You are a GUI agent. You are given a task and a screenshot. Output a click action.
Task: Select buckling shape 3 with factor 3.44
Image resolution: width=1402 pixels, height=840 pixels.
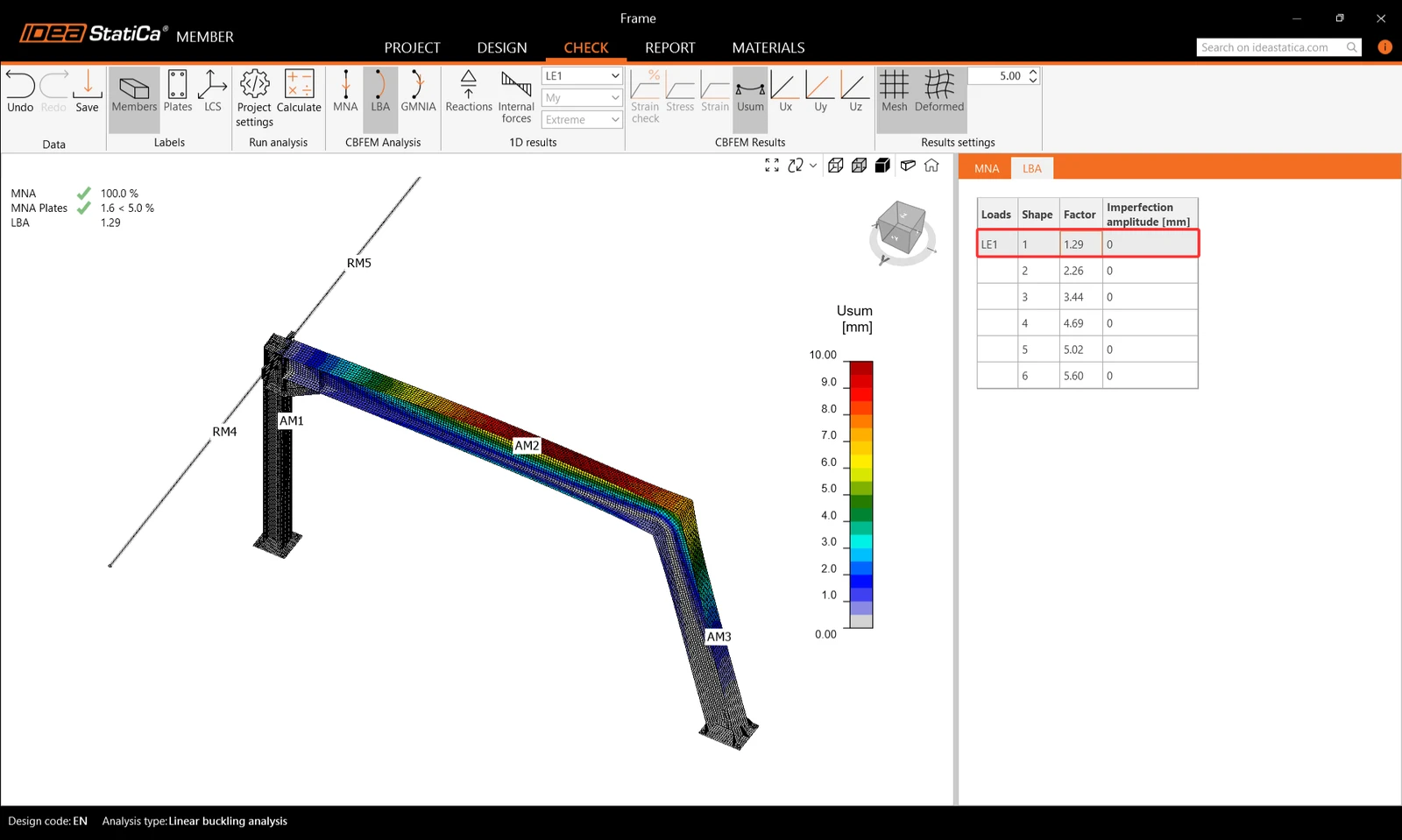tap(1087, 297)
